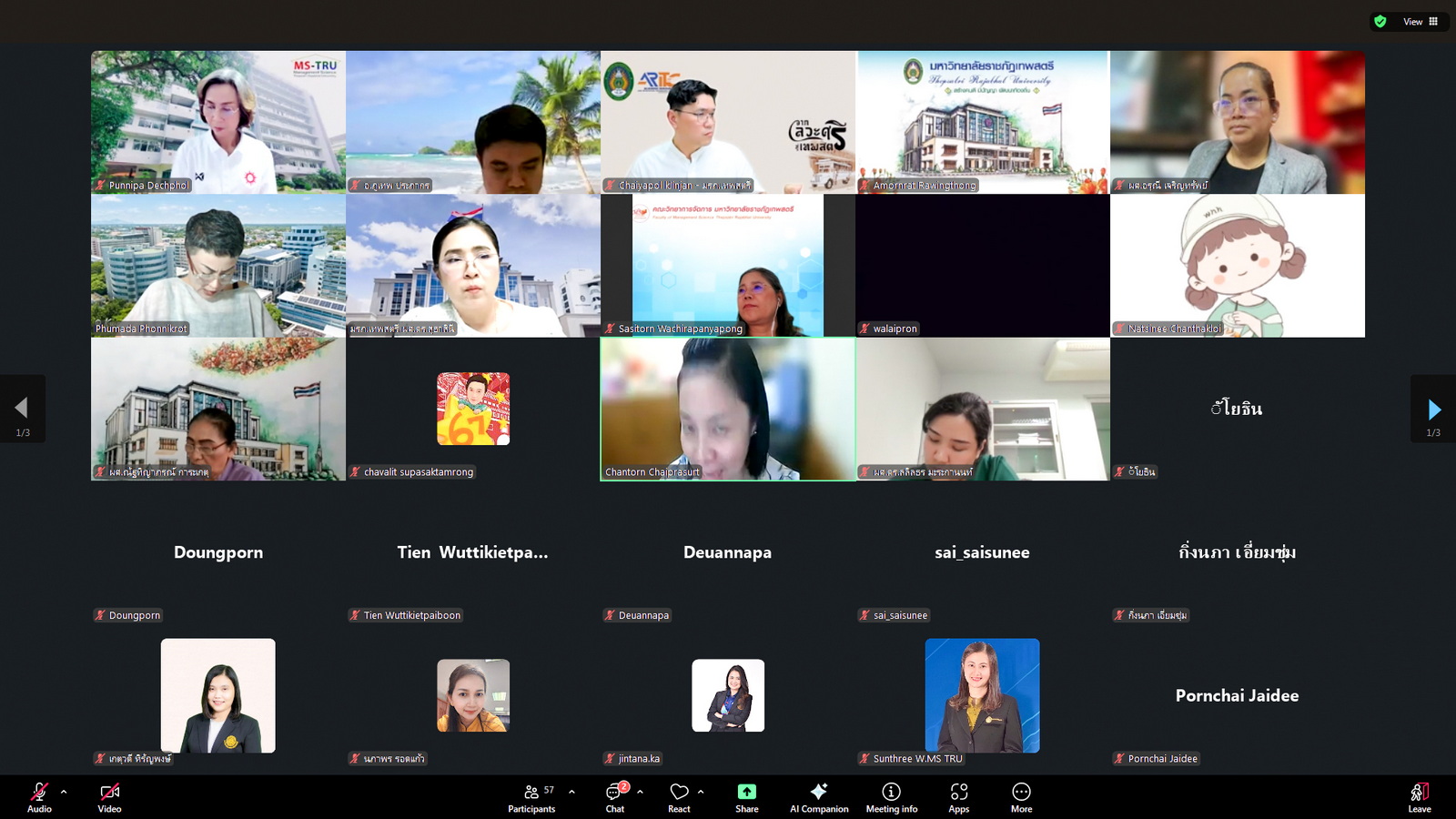The width and height of the screenshot is (1456, 819).
Task: Open the View layout menu
Action: pos(1420,22)
